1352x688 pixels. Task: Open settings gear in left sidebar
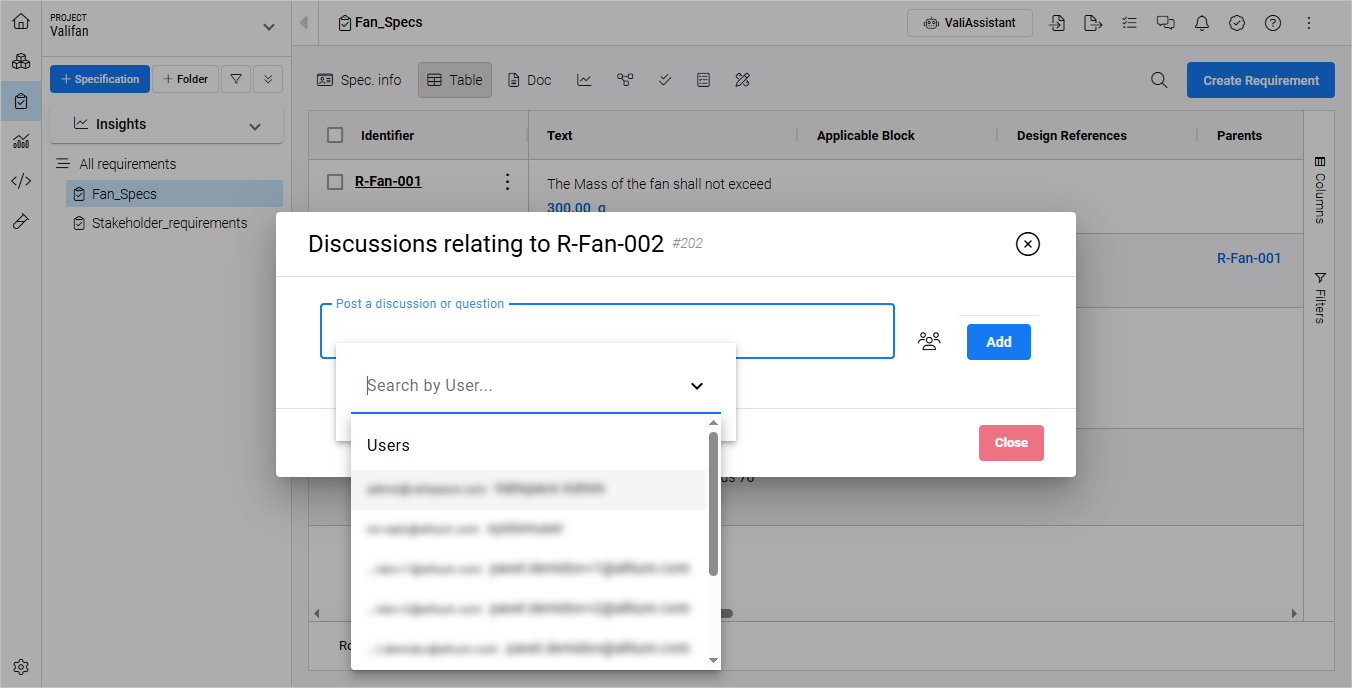pos(21,667)
